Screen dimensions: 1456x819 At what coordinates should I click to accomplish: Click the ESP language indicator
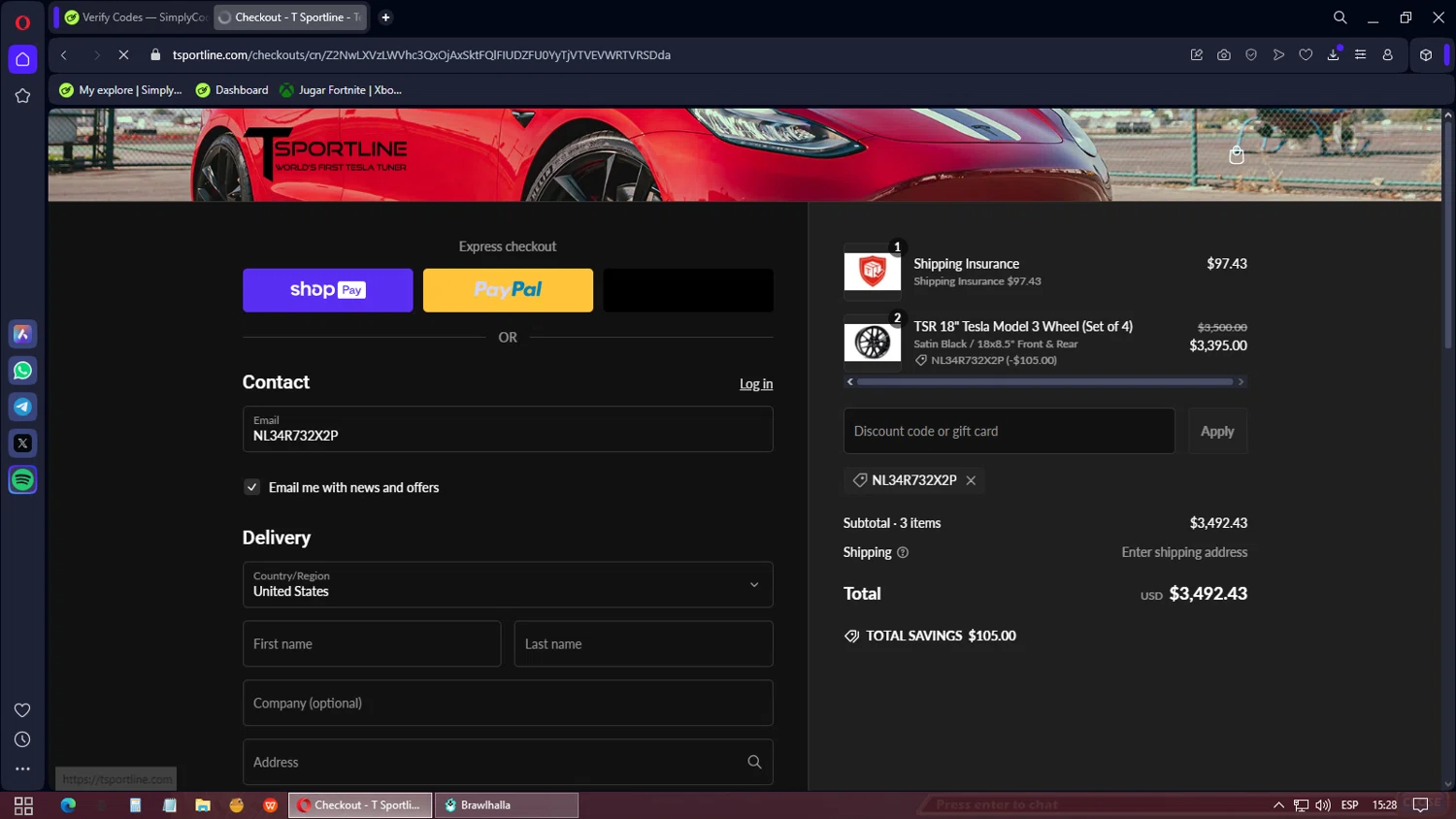[x=1349, y=805]
